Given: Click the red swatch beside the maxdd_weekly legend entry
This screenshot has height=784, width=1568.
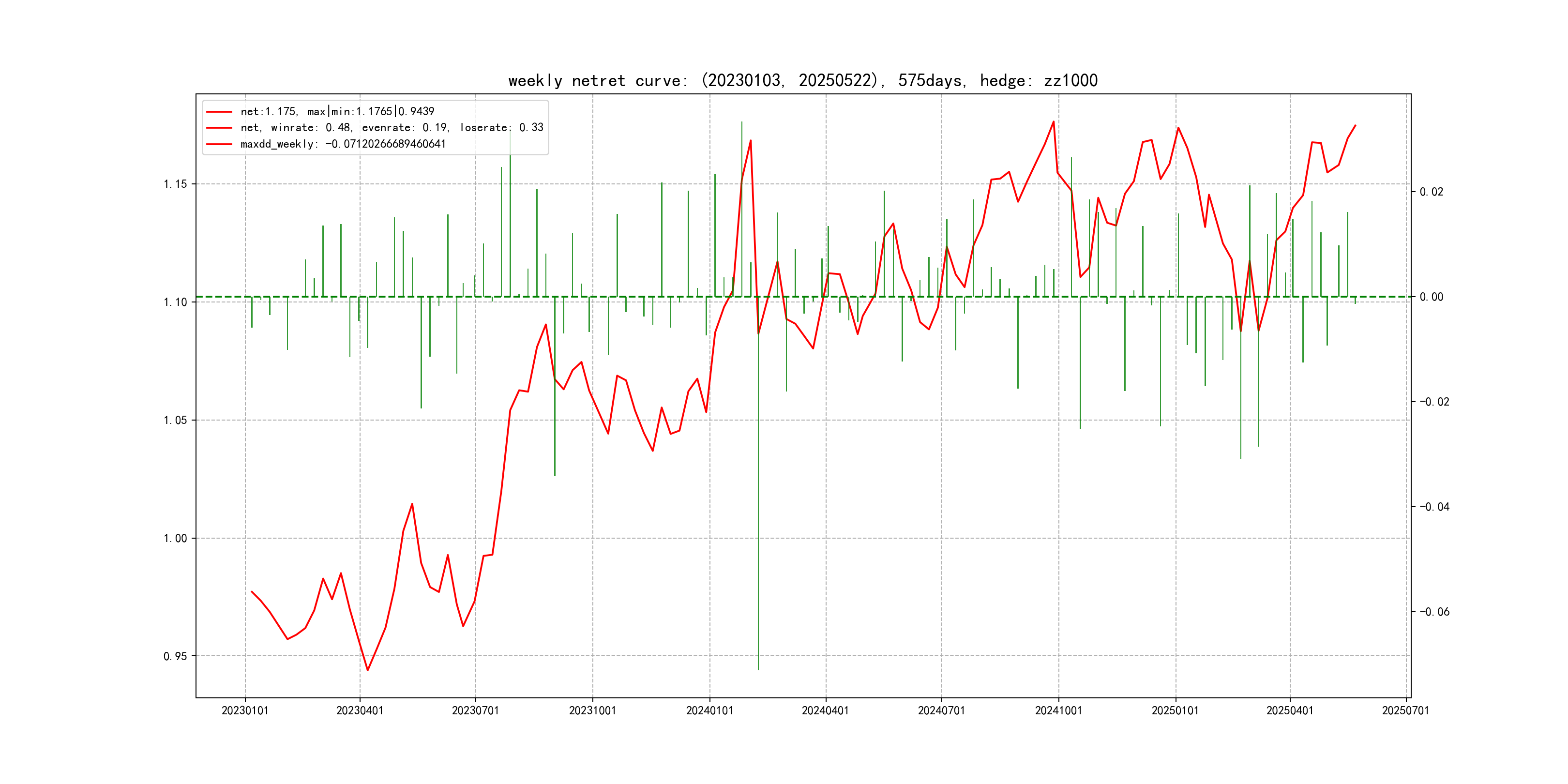Looking at the screenshot, I should 219,144.
